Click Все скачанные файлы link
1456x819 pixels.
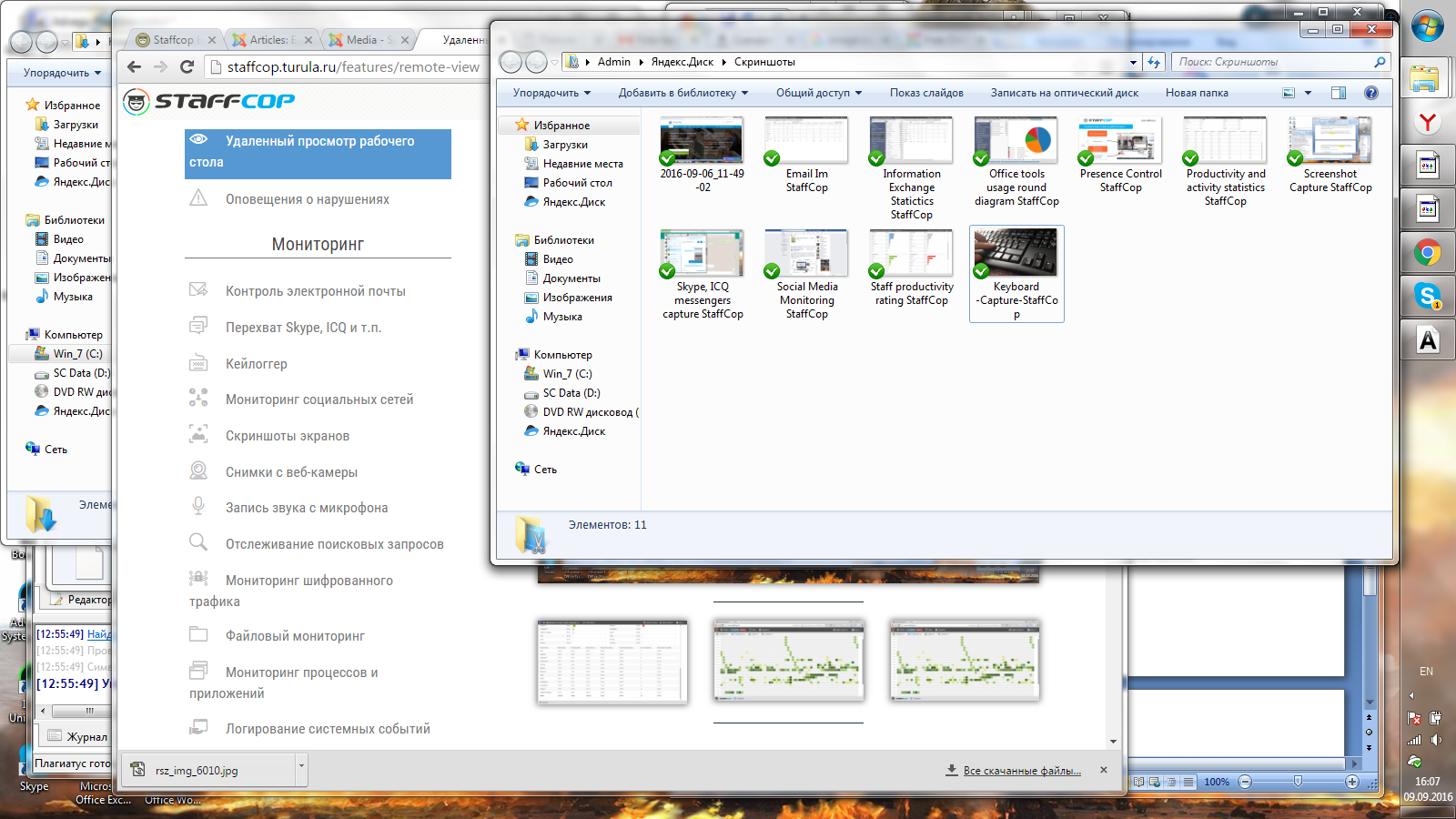(1022, 771)
